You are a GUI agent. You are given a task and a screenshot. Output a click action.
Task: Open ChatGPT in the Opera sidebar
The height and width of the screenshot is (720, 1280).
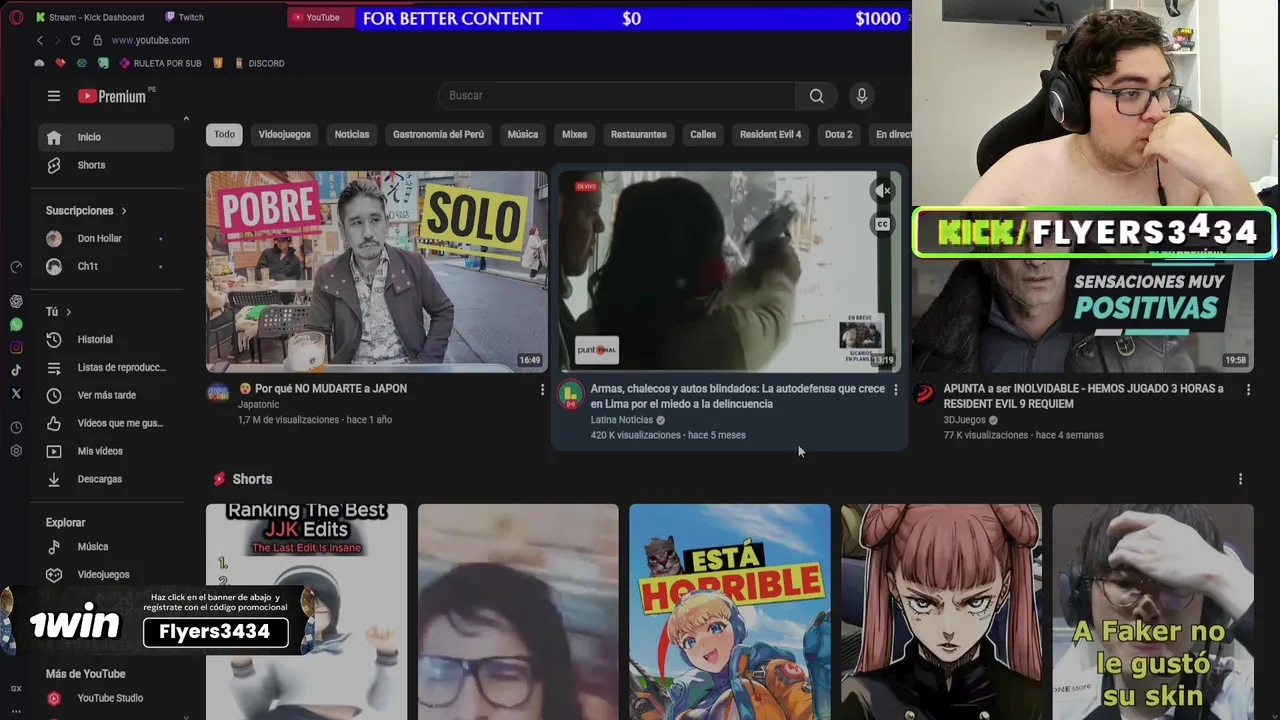point(16,301)
